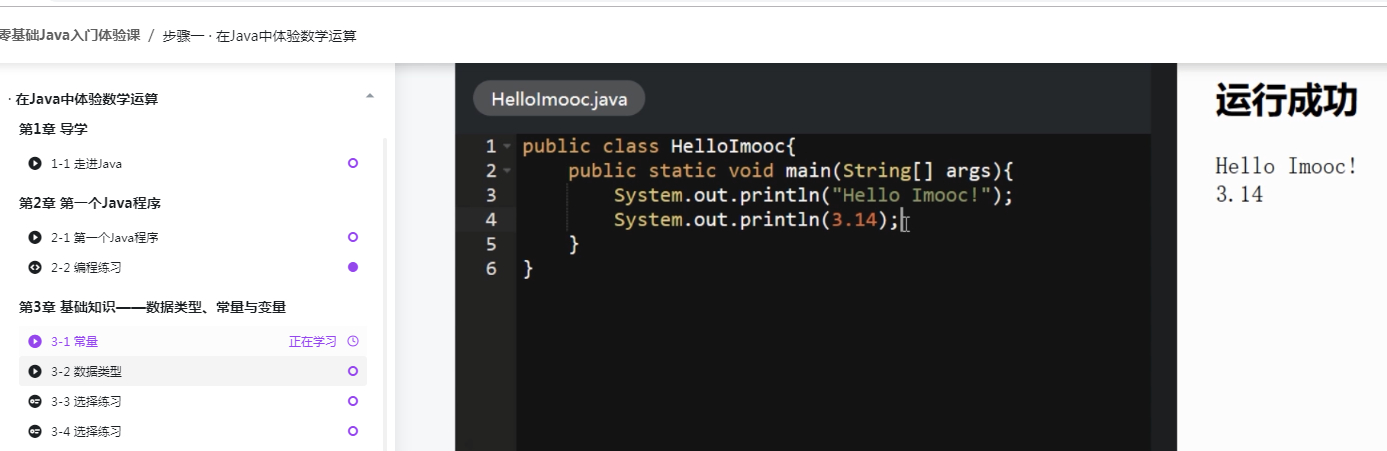Click the 在Java中体验数学运算 sidebar heading

point(85,99)
